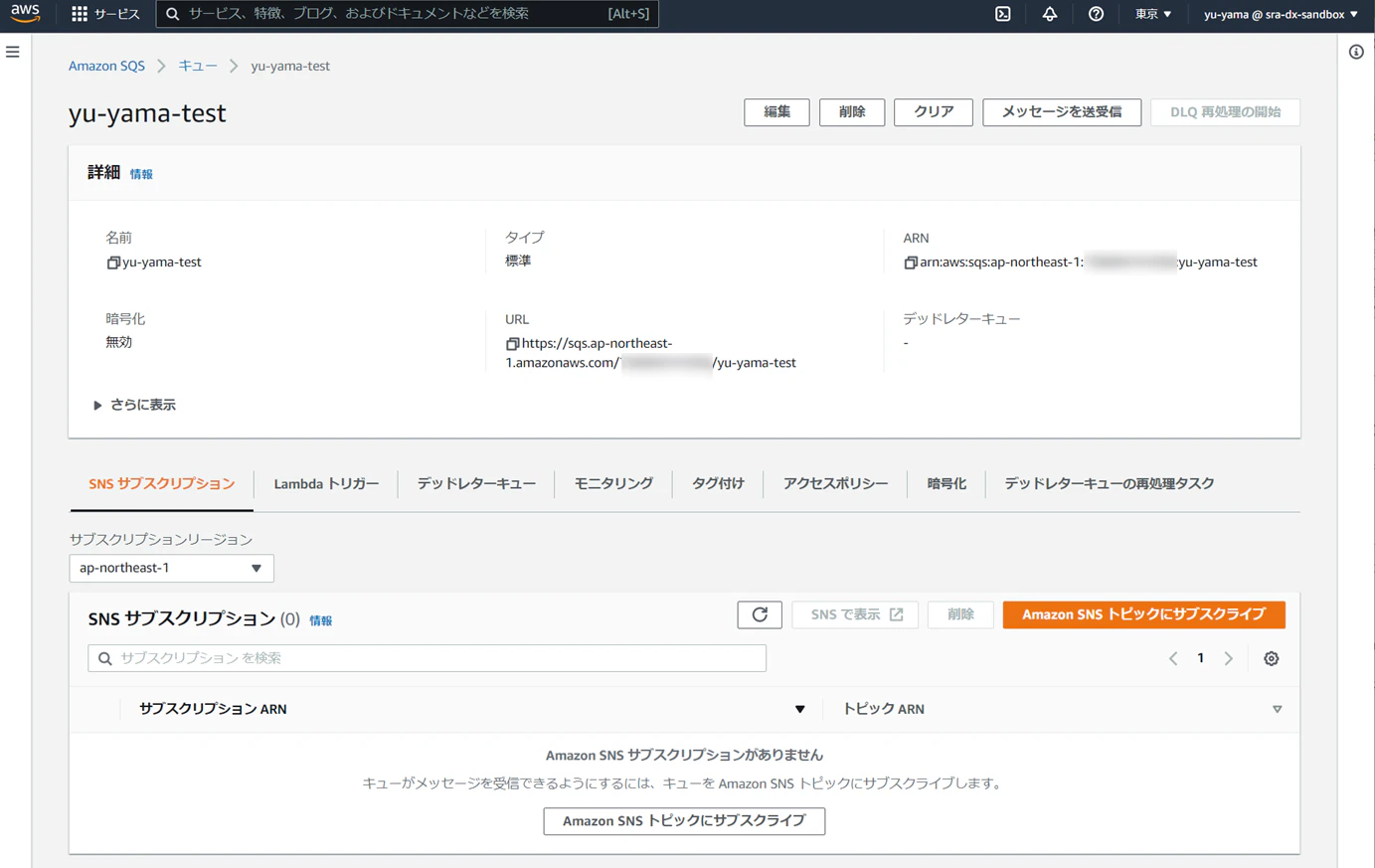Open the AWS home logo
Image resolution: width=1375 pixels, height=868 pixels.
click(x=25, y=13)
